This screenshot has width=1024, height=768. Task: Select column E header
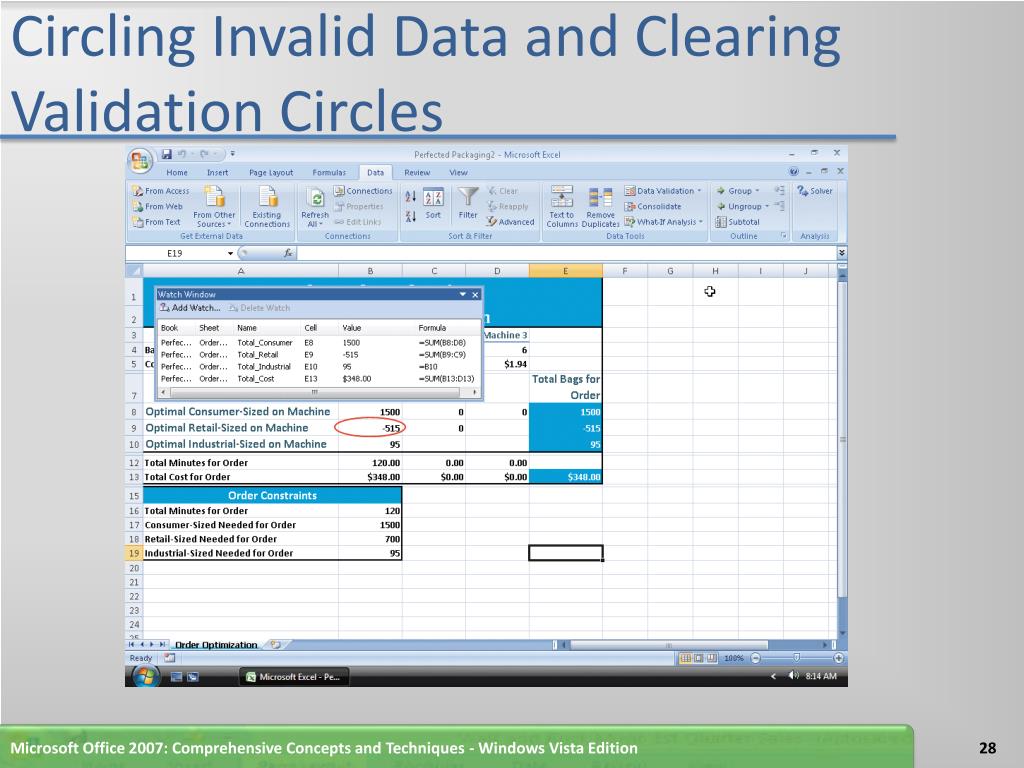565,270
